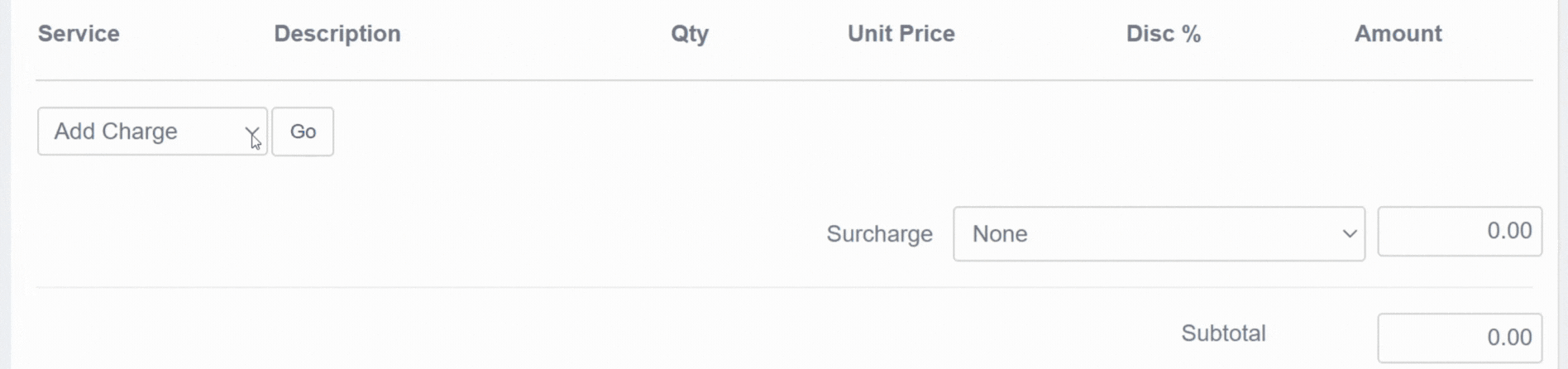This screenshot has height=369, width=1568.
Task: Click the divider line above Subtotal
Action: pyautogui.click(x=784, y=287)
